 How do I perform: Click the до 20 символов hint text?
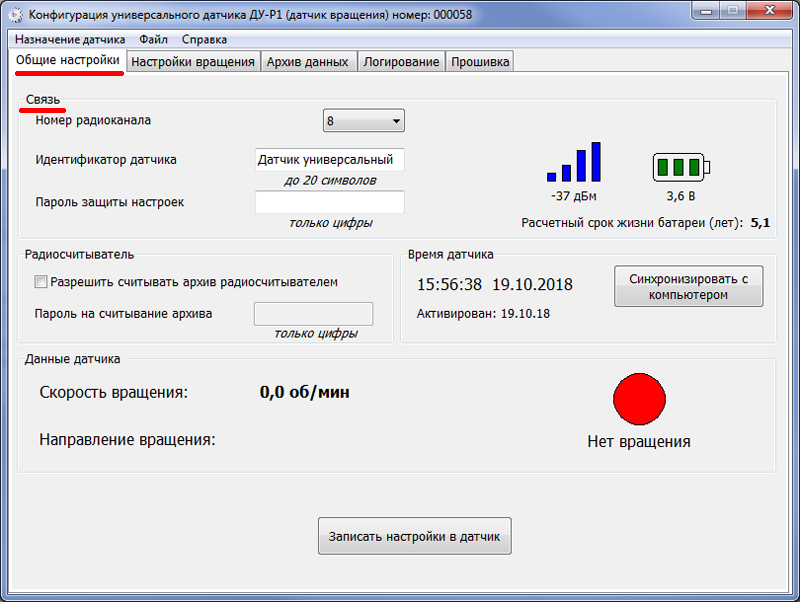click(x=330, y=181)
